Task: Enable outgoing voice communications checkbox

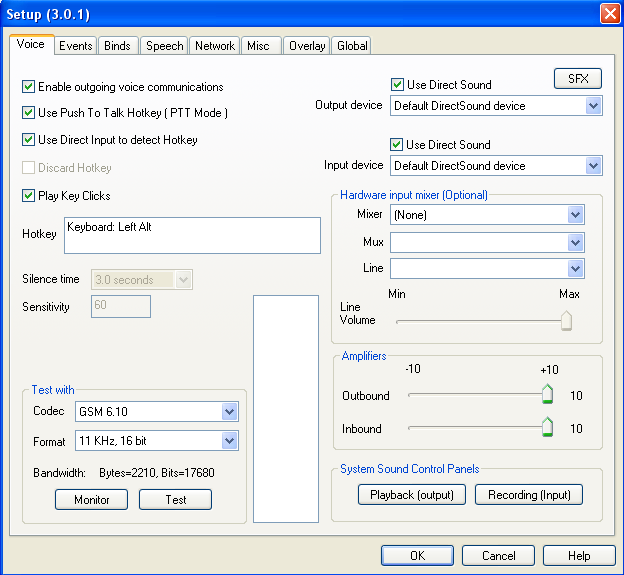Action: point(29,87)
